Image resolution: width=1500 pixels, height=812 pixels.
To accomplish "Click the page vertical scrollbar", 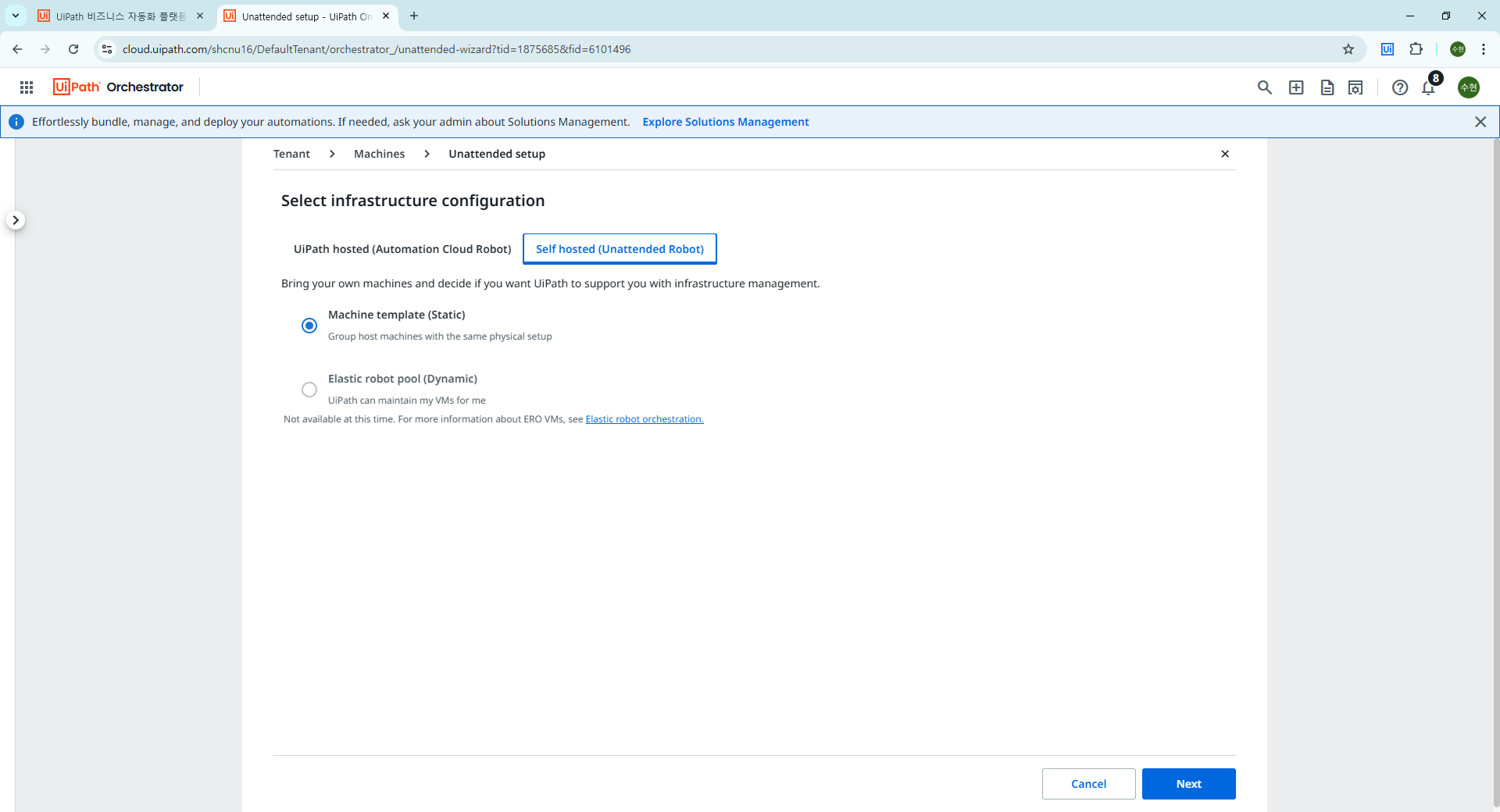I will pos(1495,473).
